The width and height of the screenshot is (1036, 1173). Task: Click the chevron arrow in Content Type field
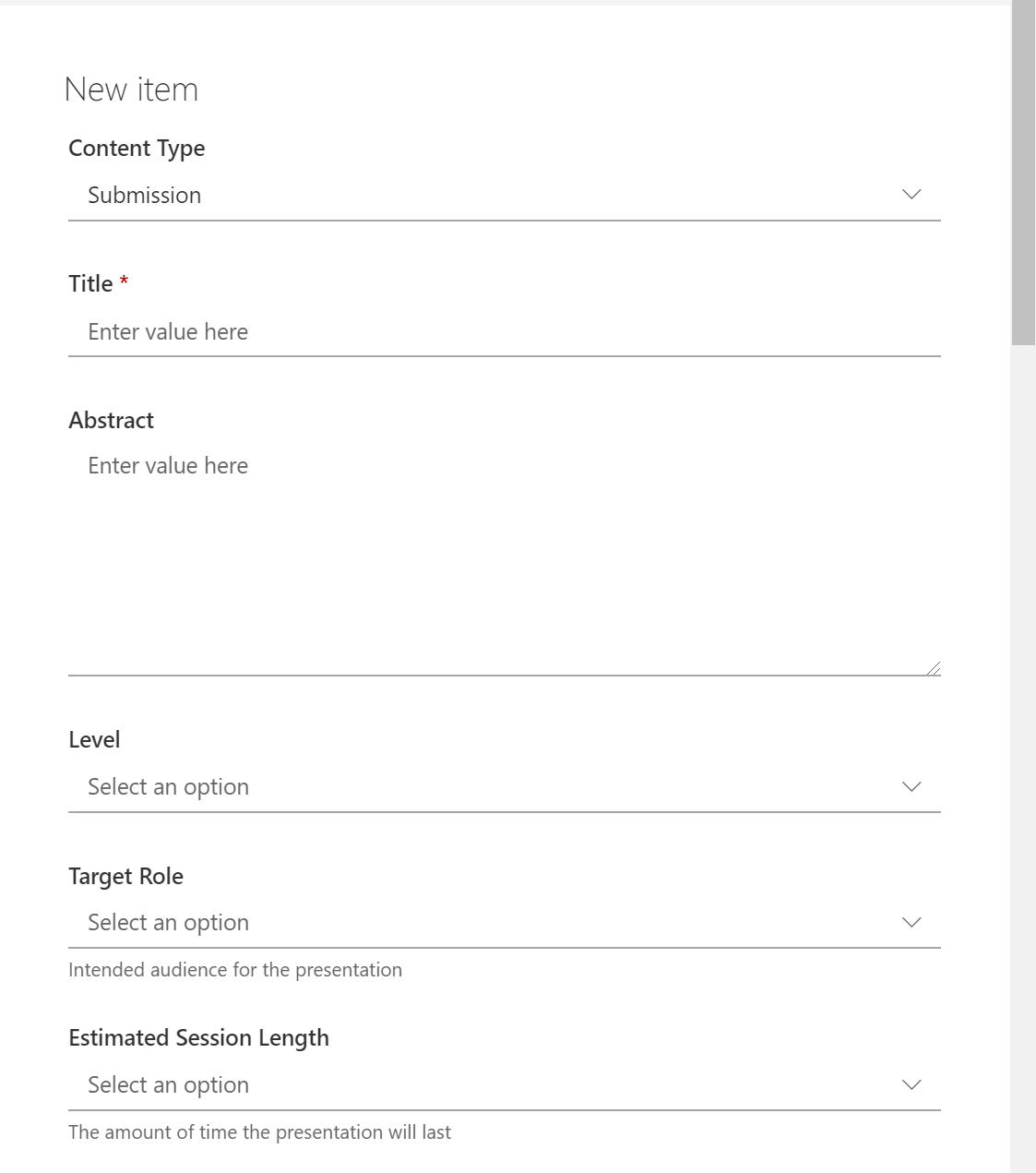pyautogui.click(x=911, y=195)
